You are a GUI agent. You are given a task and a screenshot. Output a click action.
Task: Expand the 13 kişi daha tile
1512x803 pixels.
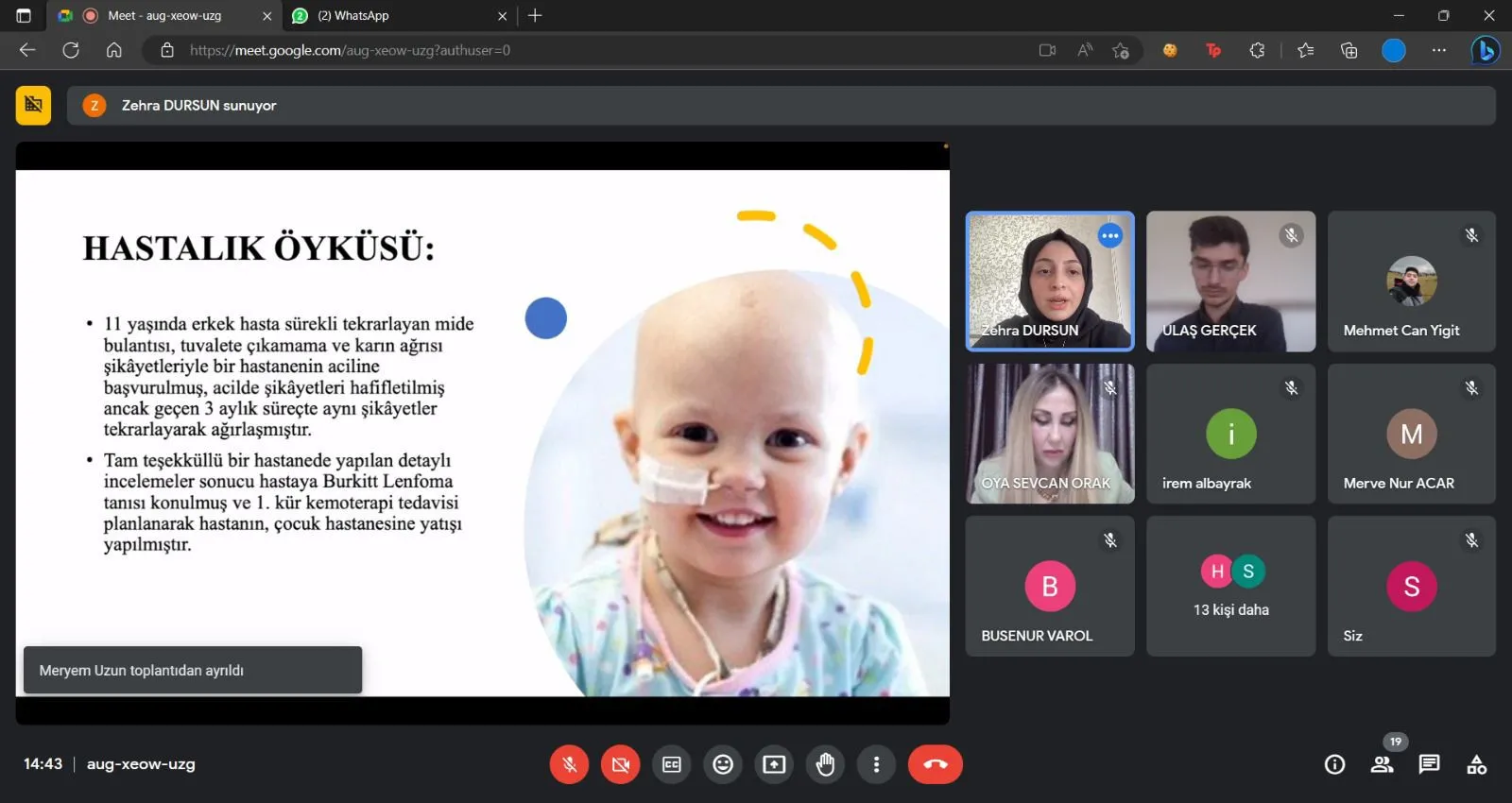tap(1230, 586)
